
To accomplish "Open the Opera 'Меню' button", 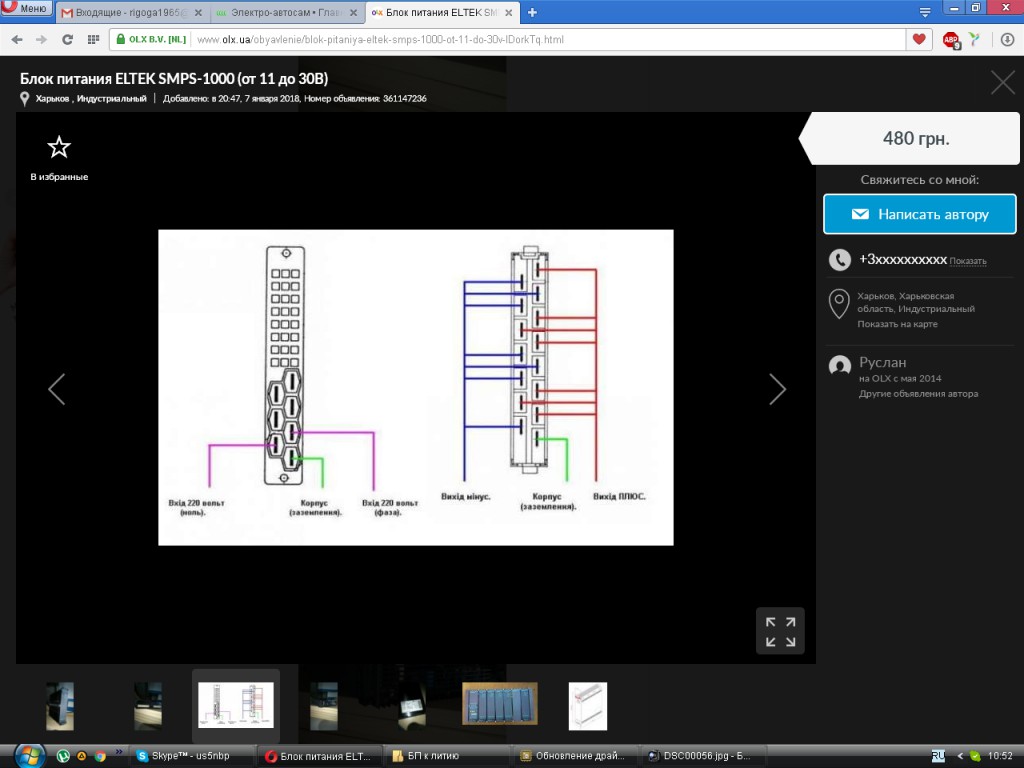I will pyautogui.click(x=25, y=9).
